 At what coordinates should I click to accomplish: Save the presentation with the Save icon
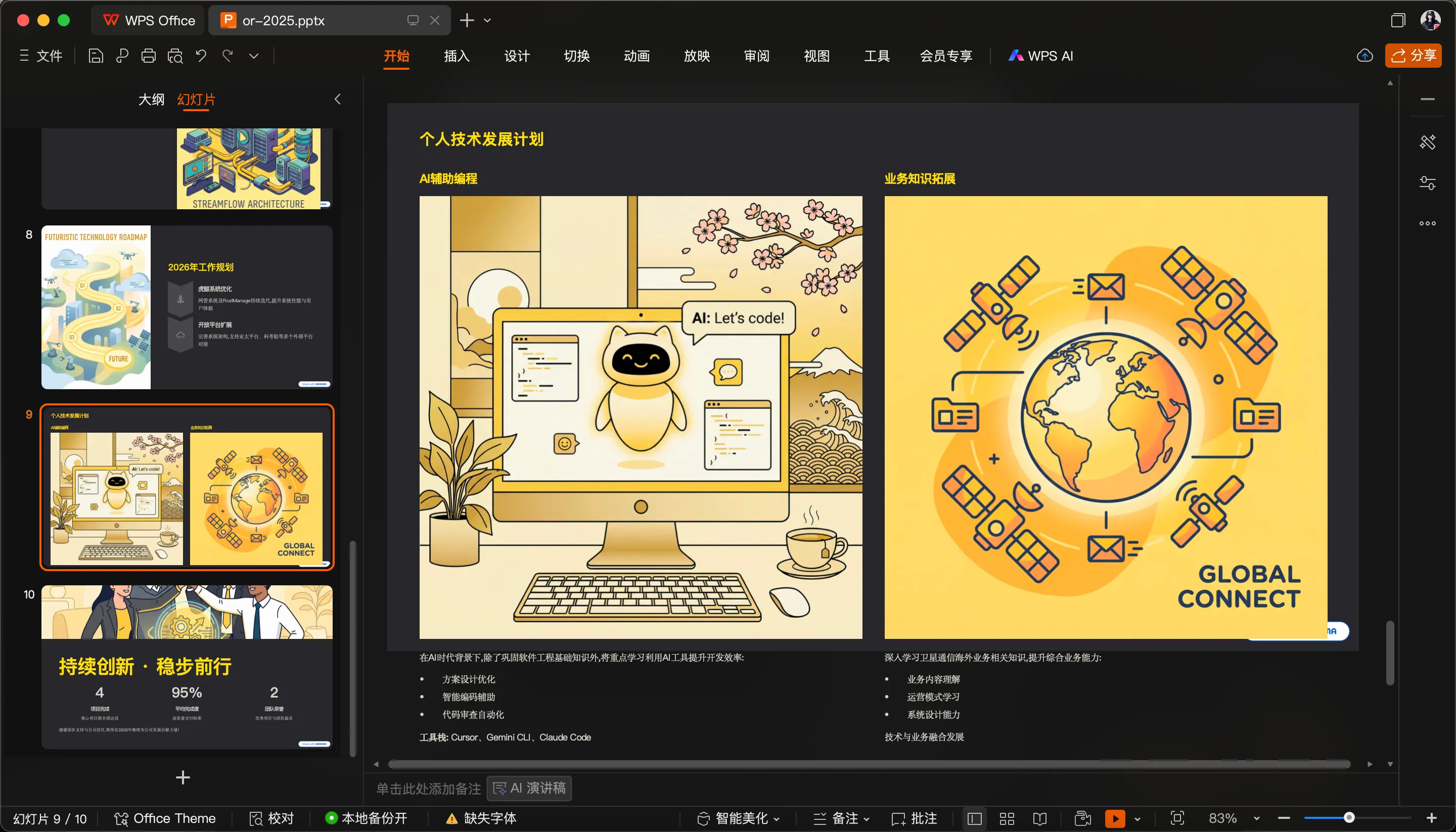coord(96,56)
